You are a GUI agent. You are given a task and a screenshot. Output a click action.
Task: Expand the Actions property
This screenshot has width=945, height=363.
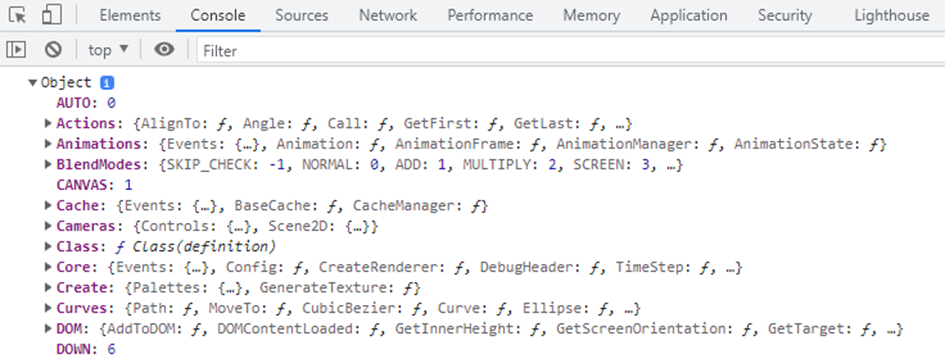(x=48, y=124)
